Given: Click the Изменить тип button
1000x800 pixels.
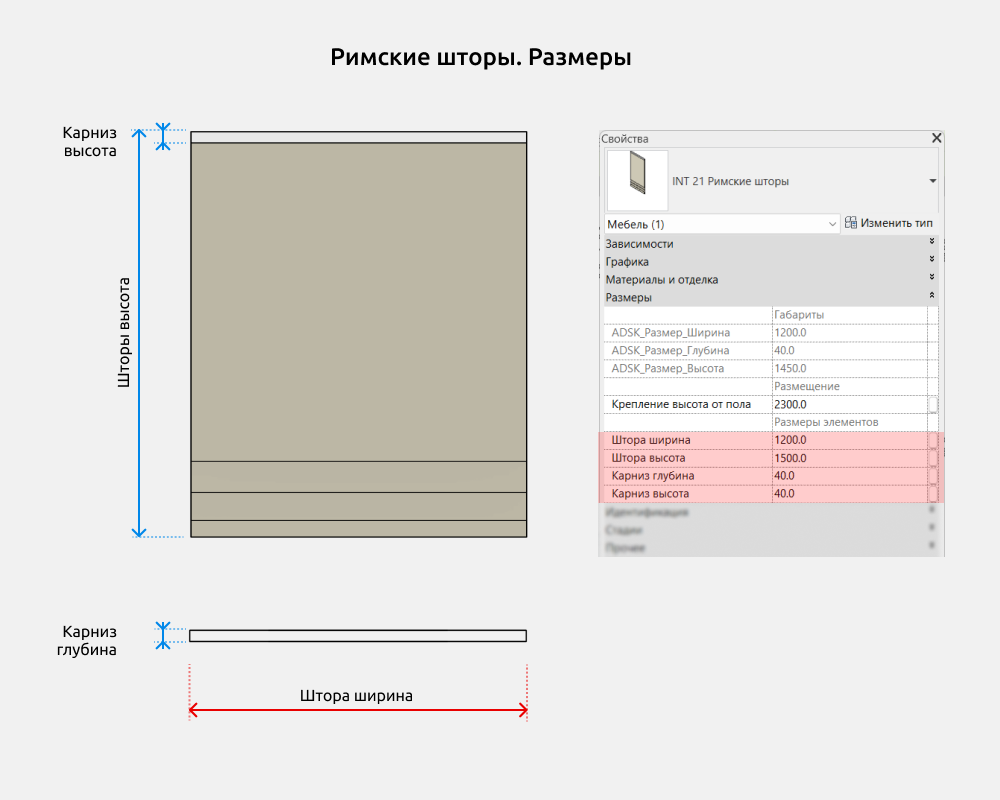Looking at the screenshot, I should (x=888, y=223).
